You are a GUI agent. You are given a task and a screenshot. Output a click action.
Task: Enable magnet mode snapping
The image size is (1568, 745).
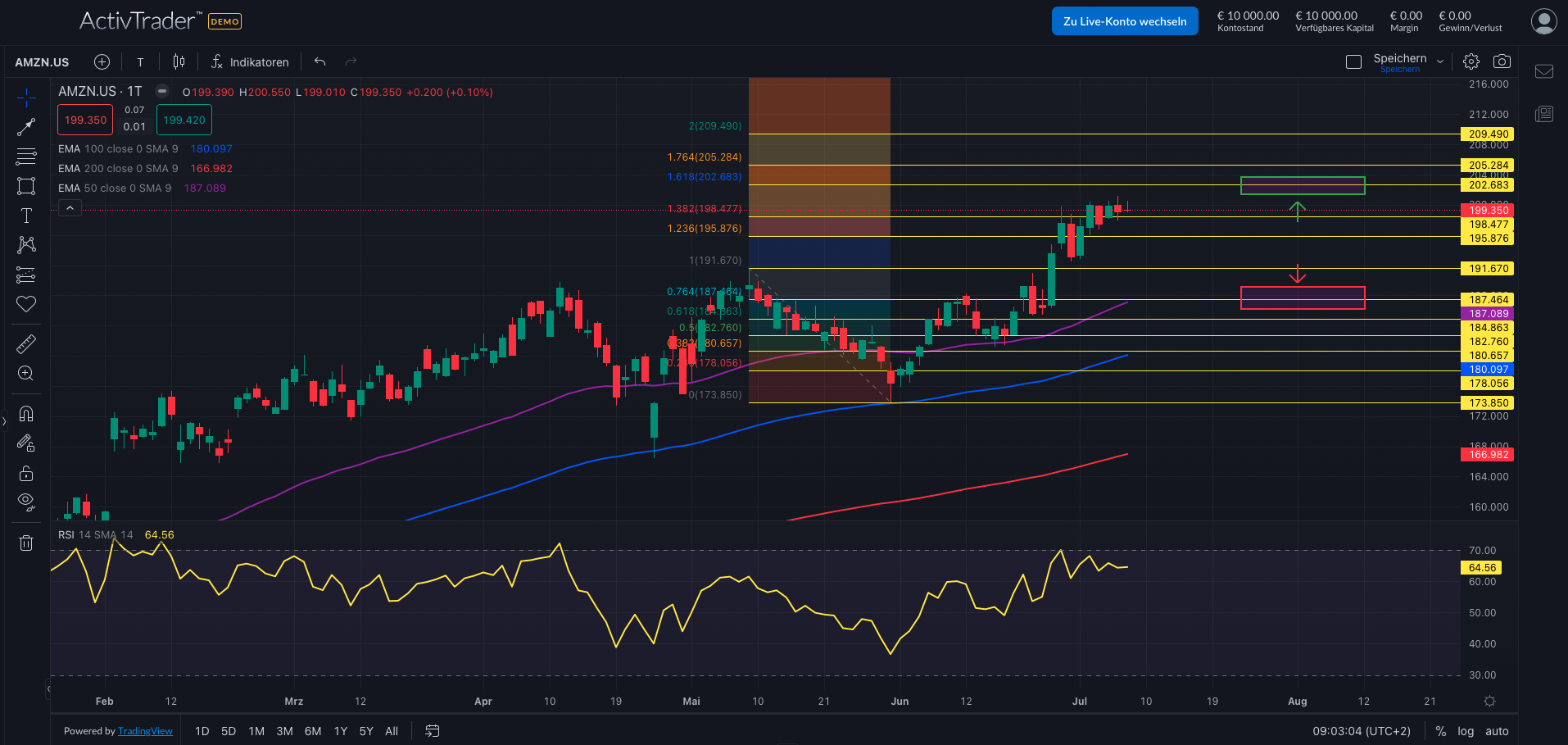(26, 414)
